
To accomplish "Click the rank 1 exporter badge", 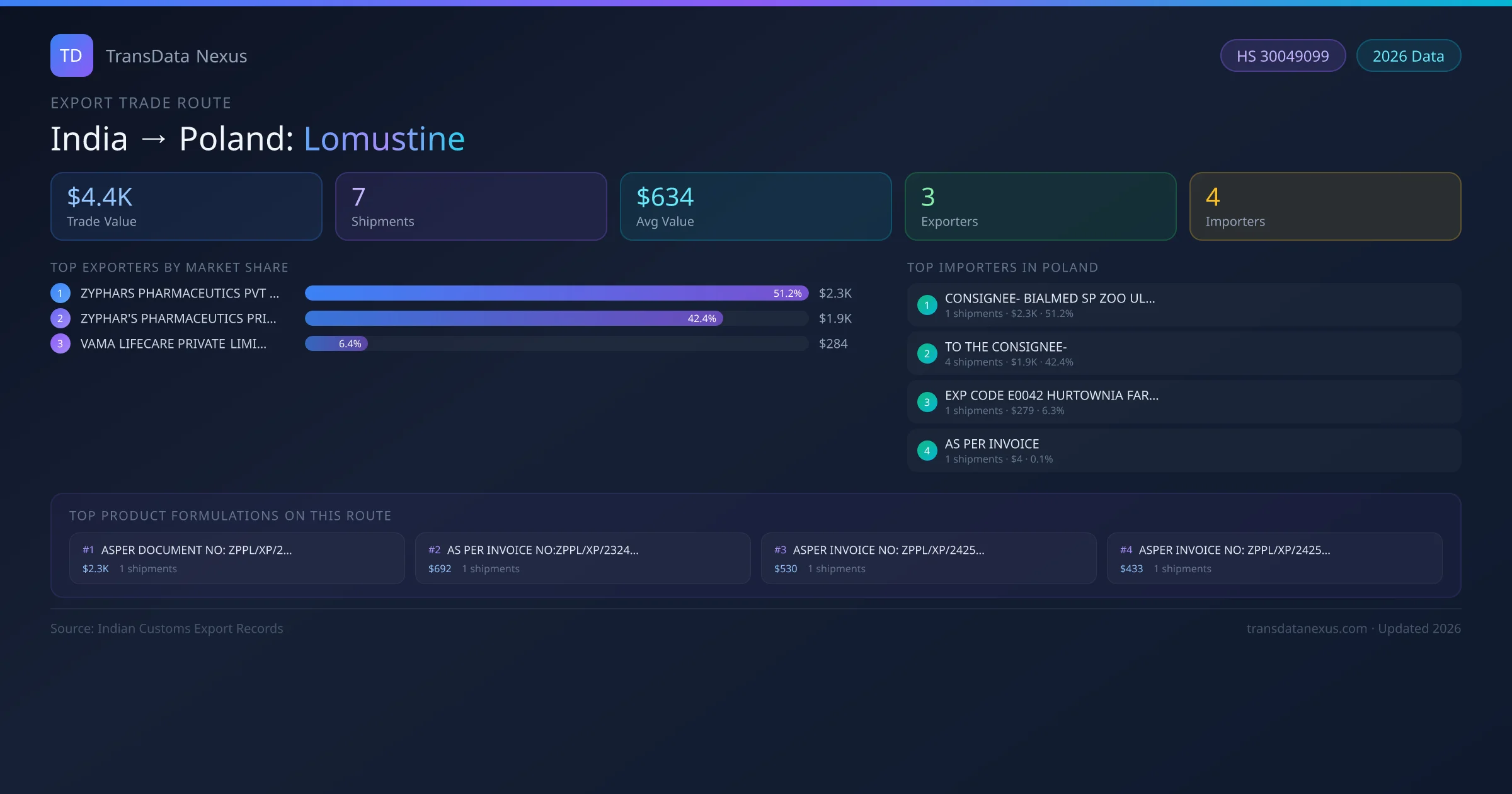I will (x=60, y=293).
